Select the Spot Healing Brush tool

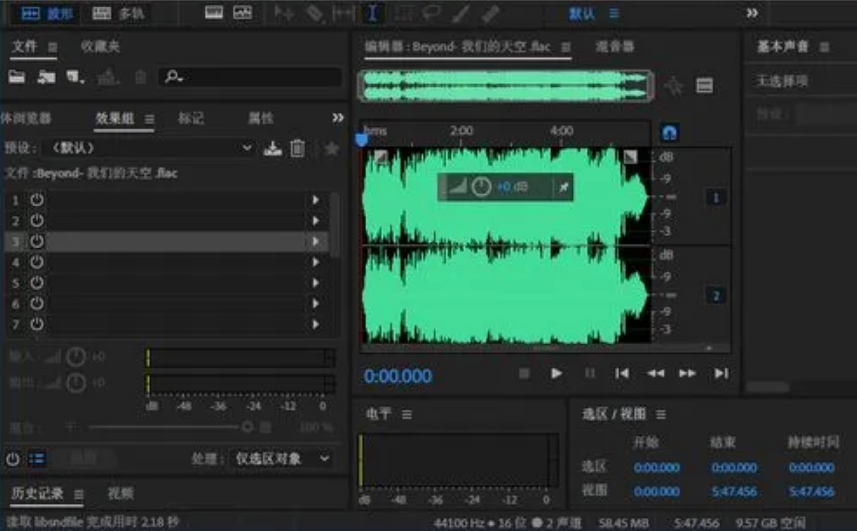coord(490,13)
